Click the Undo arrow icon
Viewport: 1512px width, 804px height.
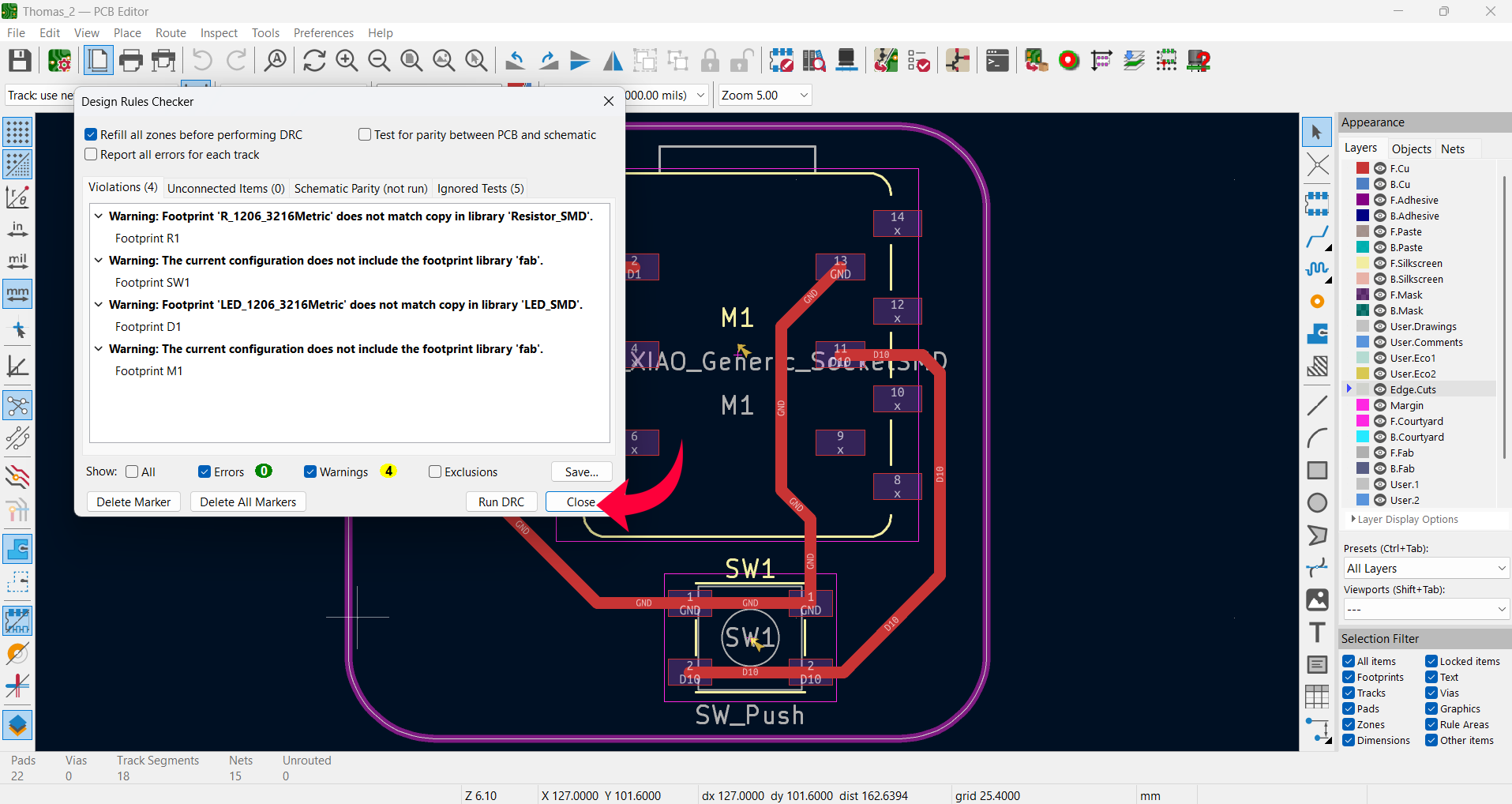click(x=203, y=61)
